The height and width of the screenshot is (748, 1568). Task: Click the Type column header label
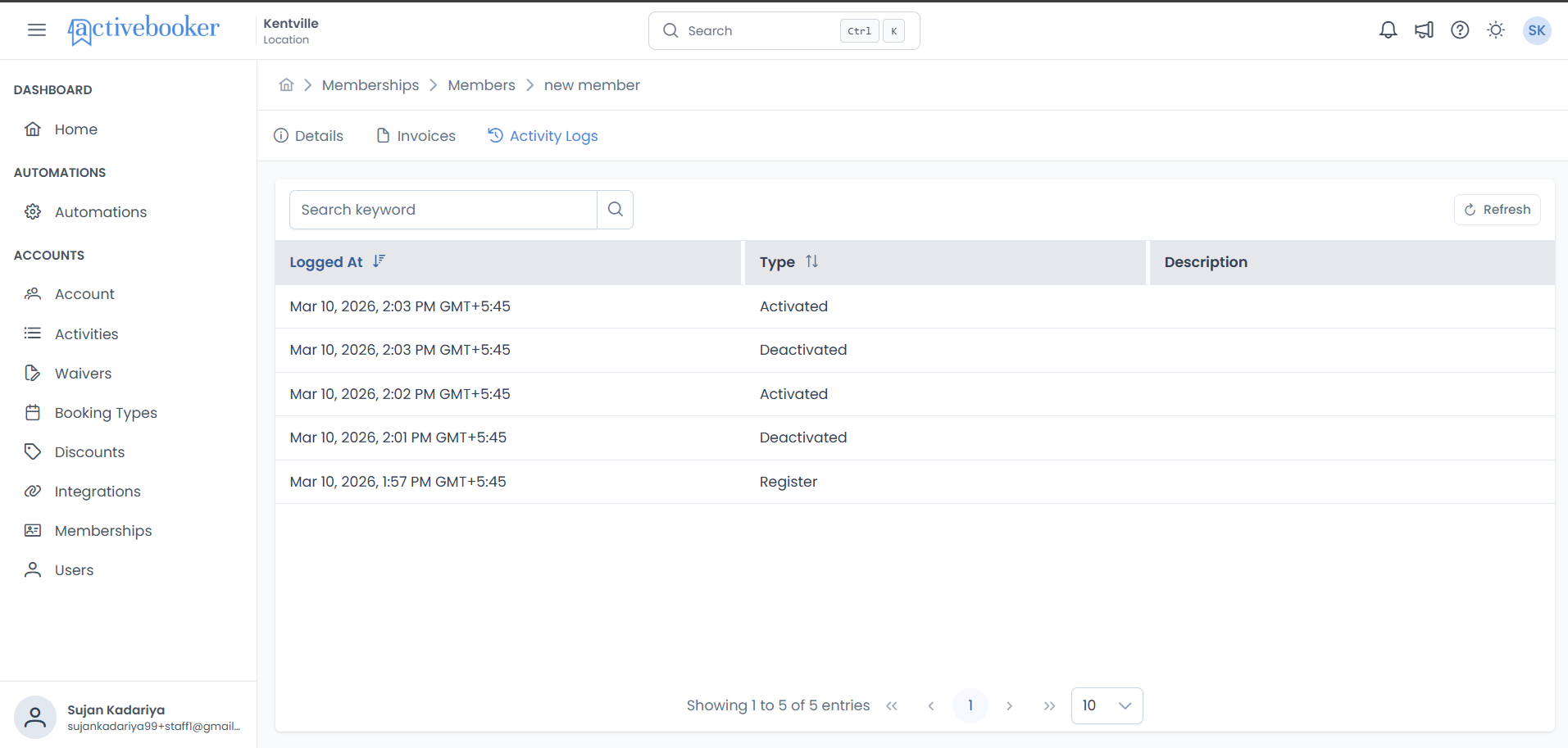(777, 262)
